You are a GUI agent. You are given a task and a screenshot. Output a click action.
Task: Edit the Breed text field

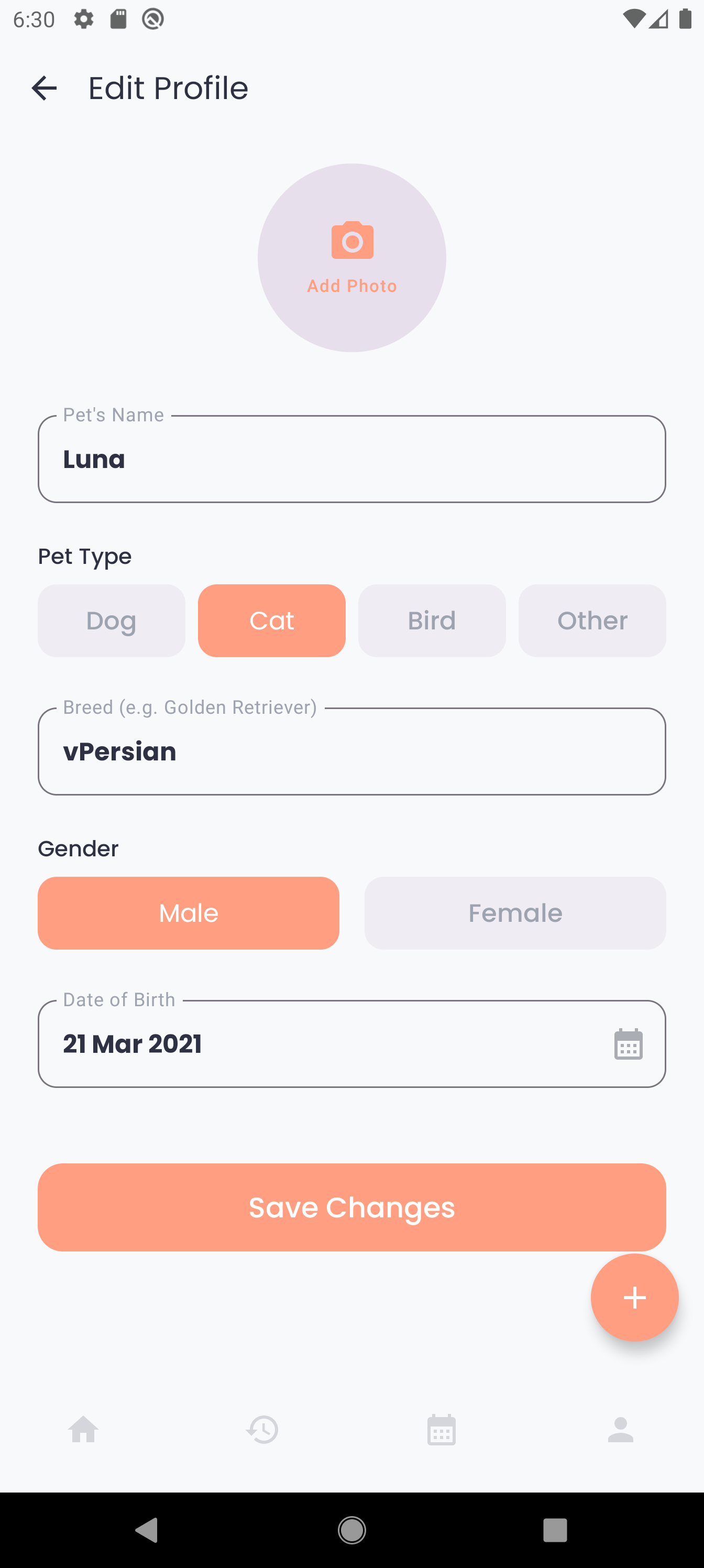[351, 751]
